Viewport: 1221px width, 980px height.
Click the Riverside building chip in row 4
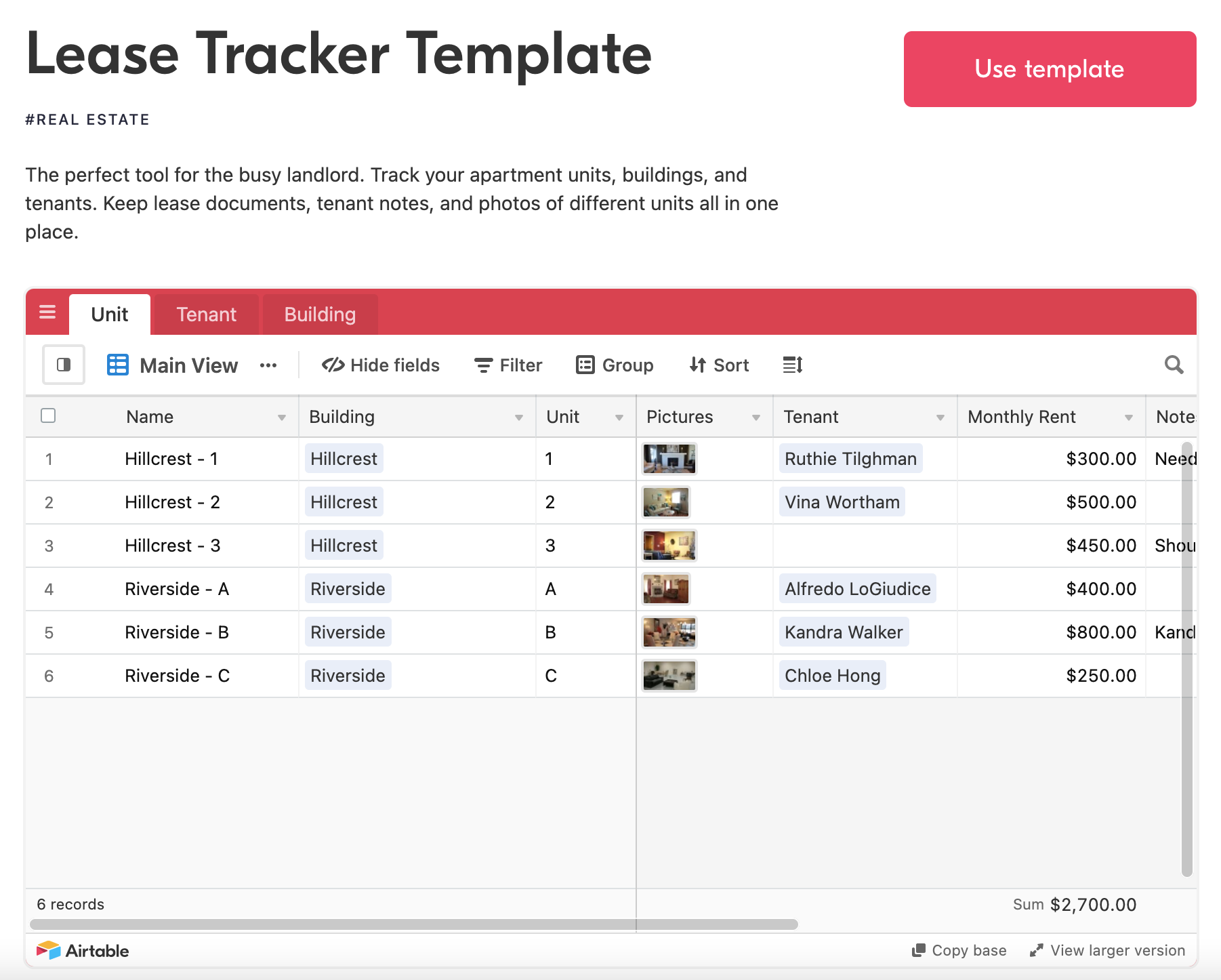tap(348, 589)
